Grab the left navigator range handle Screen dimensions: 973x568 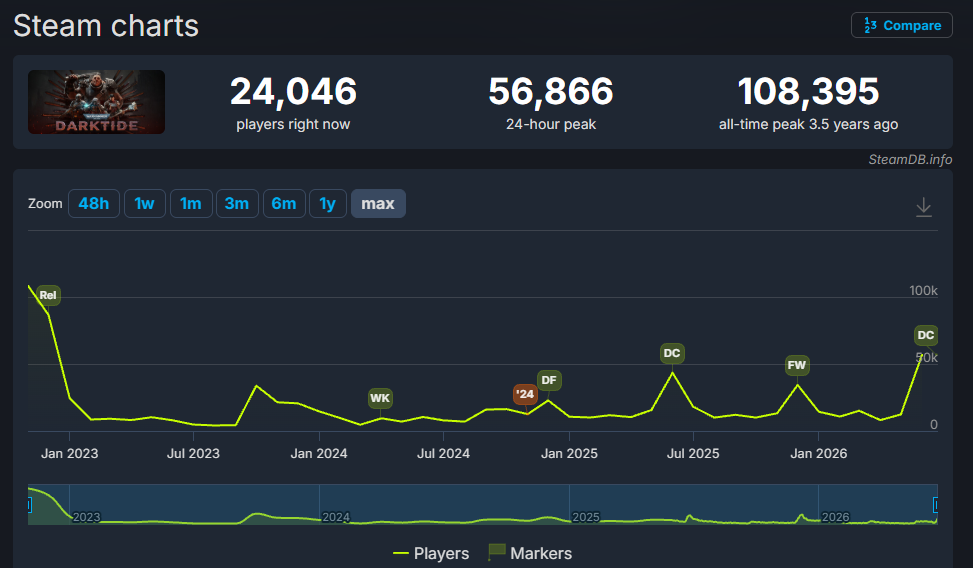coord(29,505)
